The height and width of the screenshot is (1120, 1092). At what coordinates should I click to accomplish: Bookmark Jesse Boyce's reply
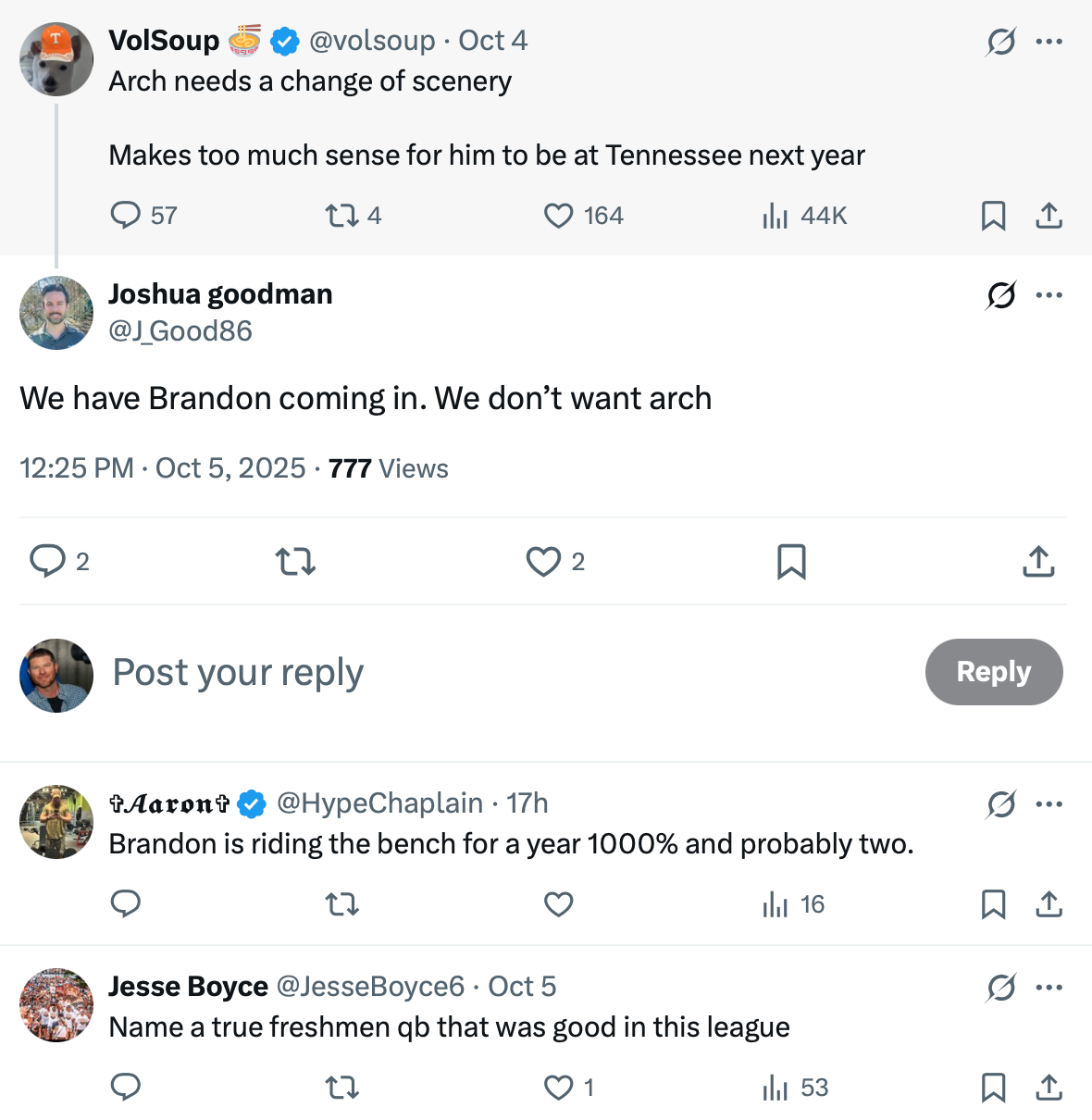(993, 1088)
